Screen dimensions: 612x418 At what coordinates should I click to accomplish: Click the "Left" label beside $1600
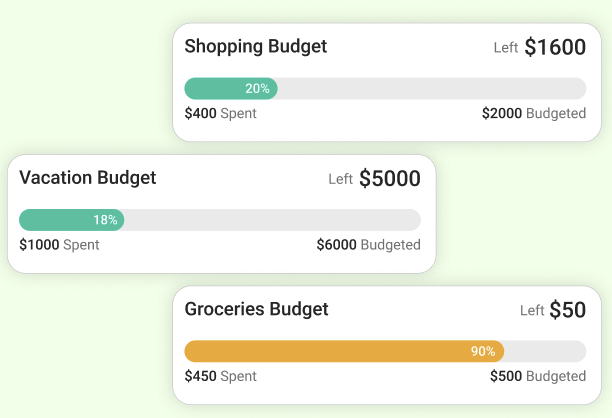[x=506, y=48]
